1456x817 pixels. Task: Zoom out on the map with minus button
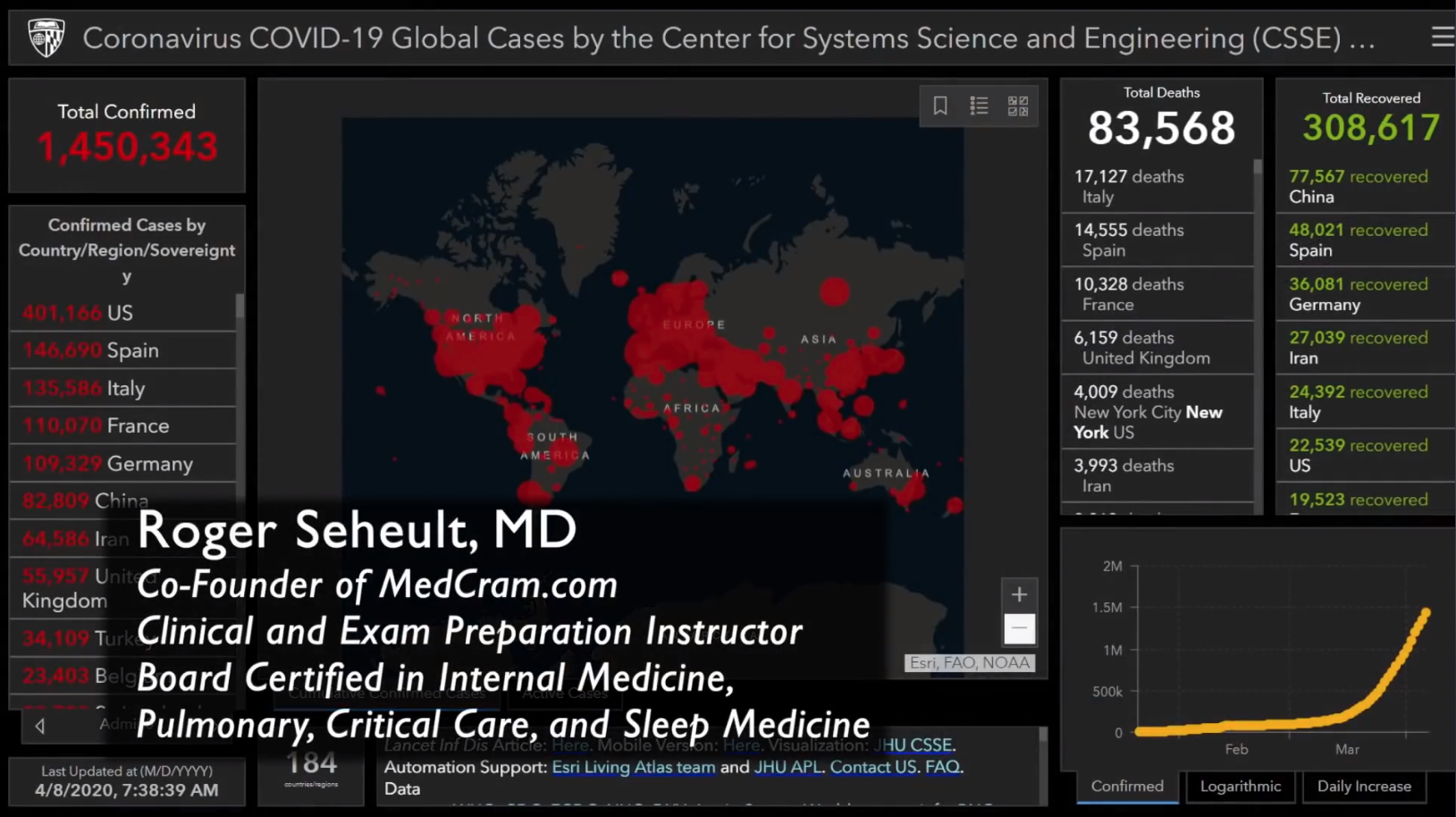[x=1019, y=627]
